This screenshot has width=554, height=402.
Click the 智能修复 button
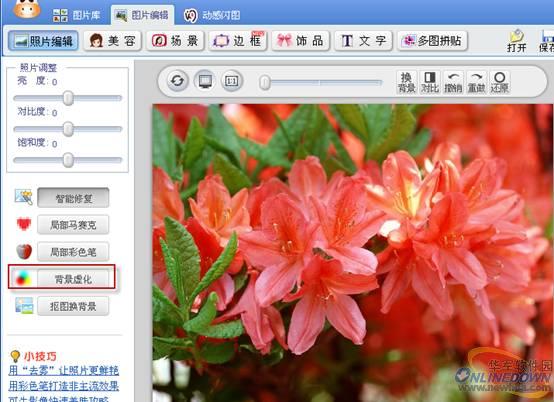coord(73,198)
